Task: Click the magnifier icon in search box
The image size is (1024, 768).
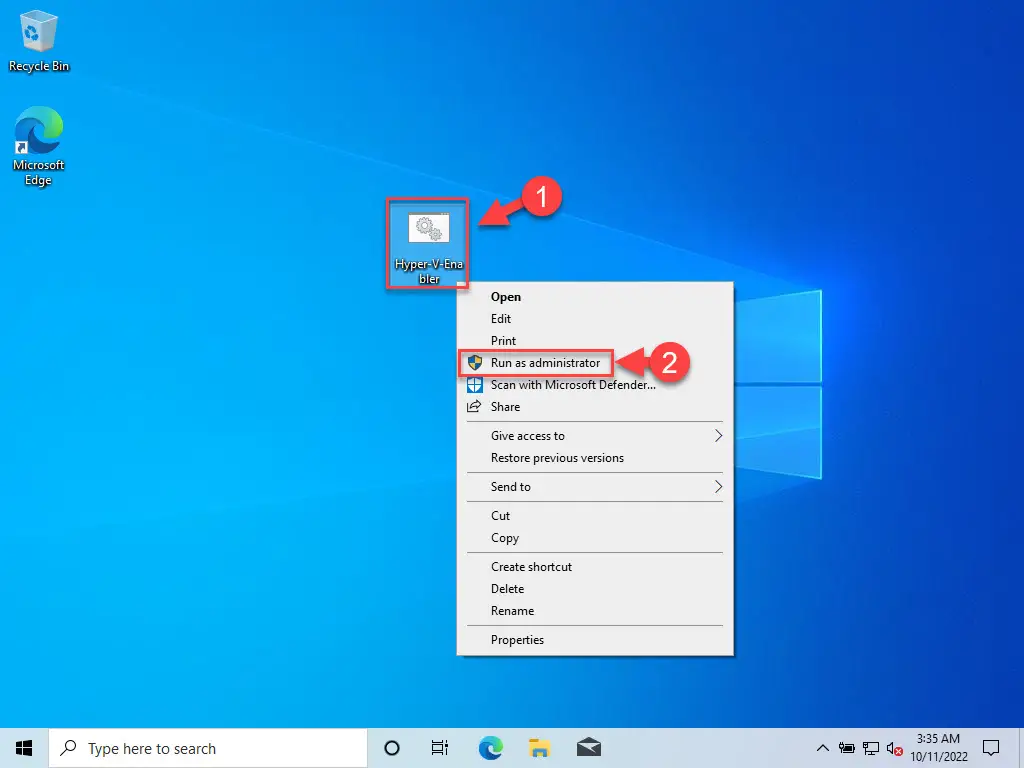Action: pyautogui.click(x=69, y=748)
